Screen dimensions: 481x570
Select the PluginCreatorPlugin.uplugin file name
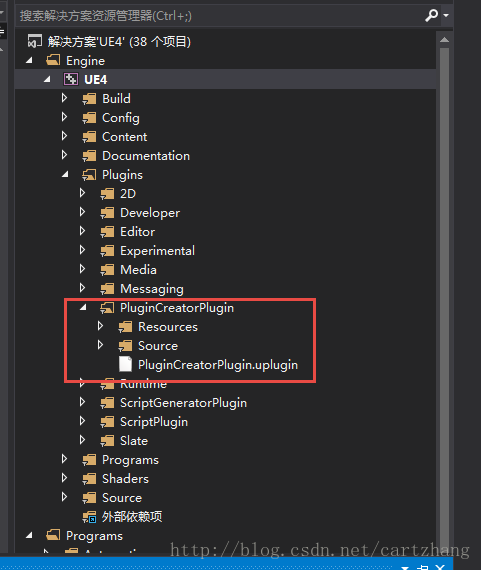pos(218,365)
